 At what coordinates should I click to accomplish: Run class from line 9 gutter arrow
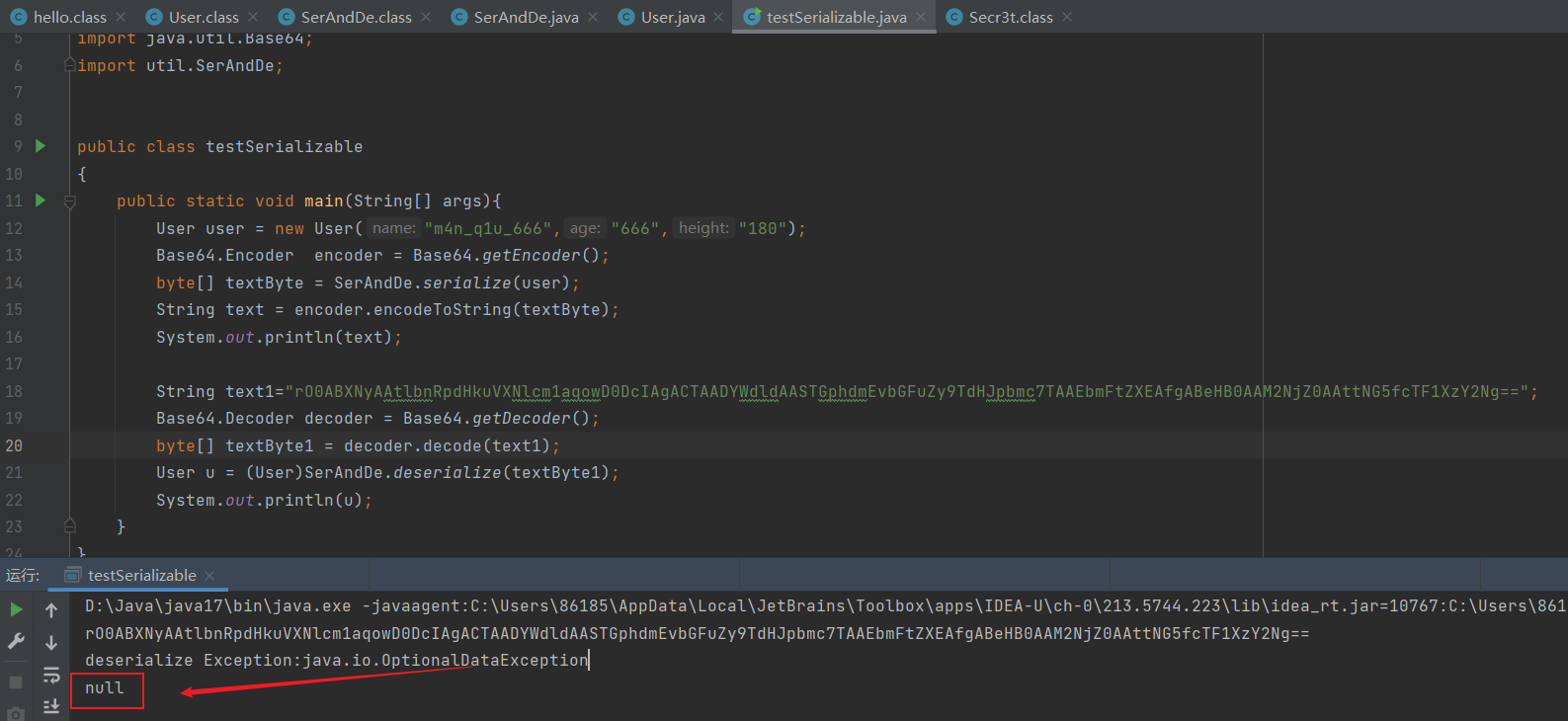(x=41, y=146)
